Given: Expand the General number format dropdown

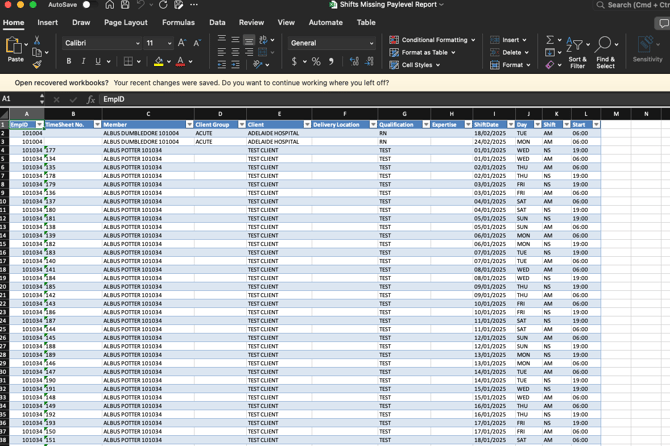Looking at the screenshot, I should (371, 43).
